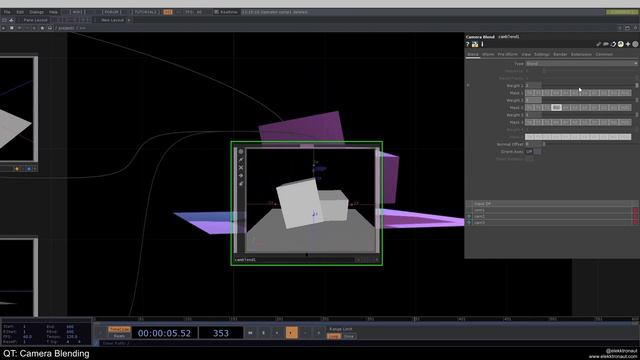Click viewer active circle icon on camblend1 node
Screen dimensions: 640x360
tap(241, 152)
